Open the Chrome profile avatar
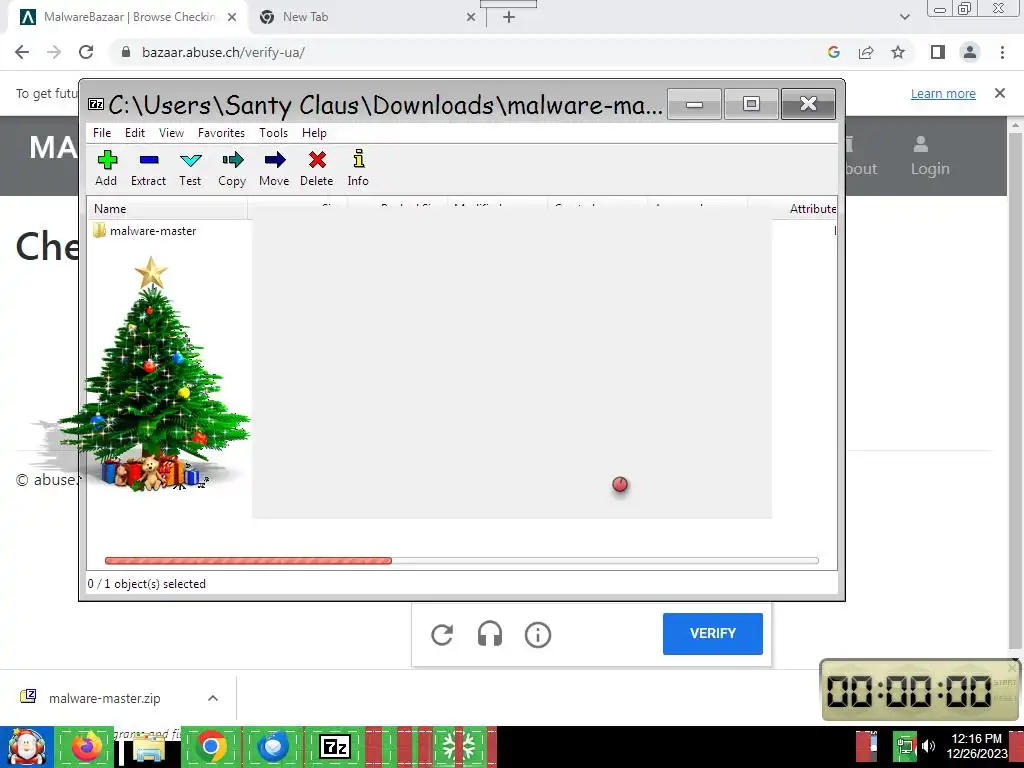The width and height of the screenshot is (1024, 768). 970,52
